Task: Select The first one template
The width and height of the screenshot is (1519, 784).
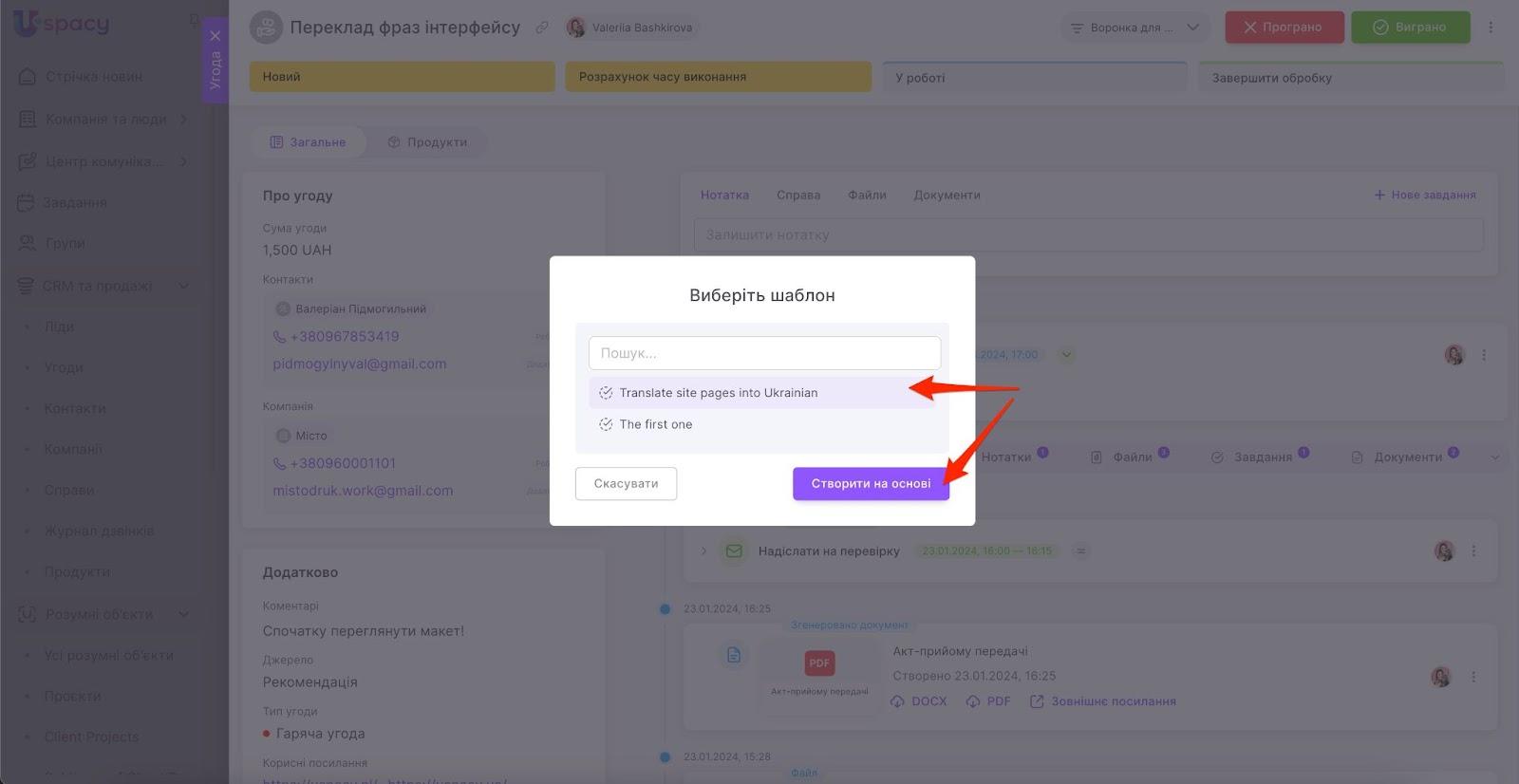Action: click(655, 424)
